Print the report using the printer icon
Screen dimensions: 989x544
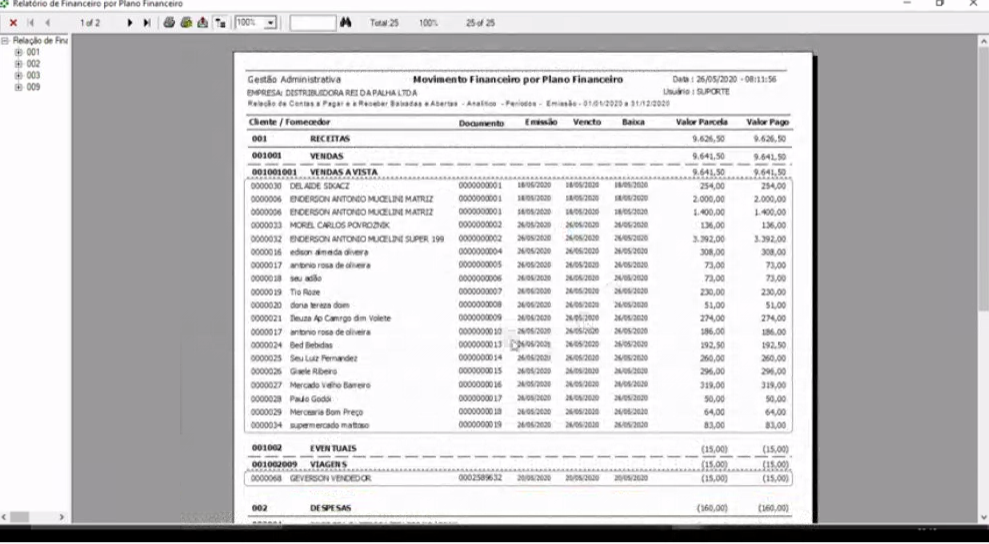tap(169, 23)
